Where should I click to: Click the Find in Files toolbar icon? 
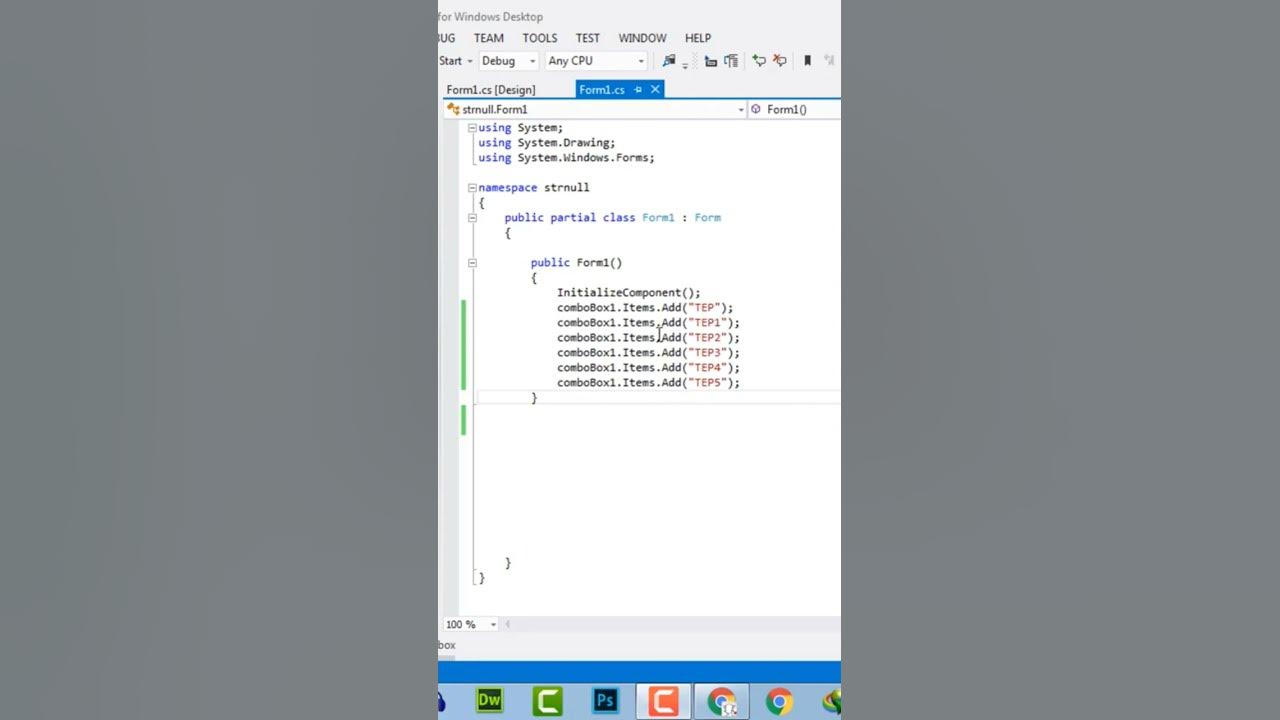click(669, 61)
